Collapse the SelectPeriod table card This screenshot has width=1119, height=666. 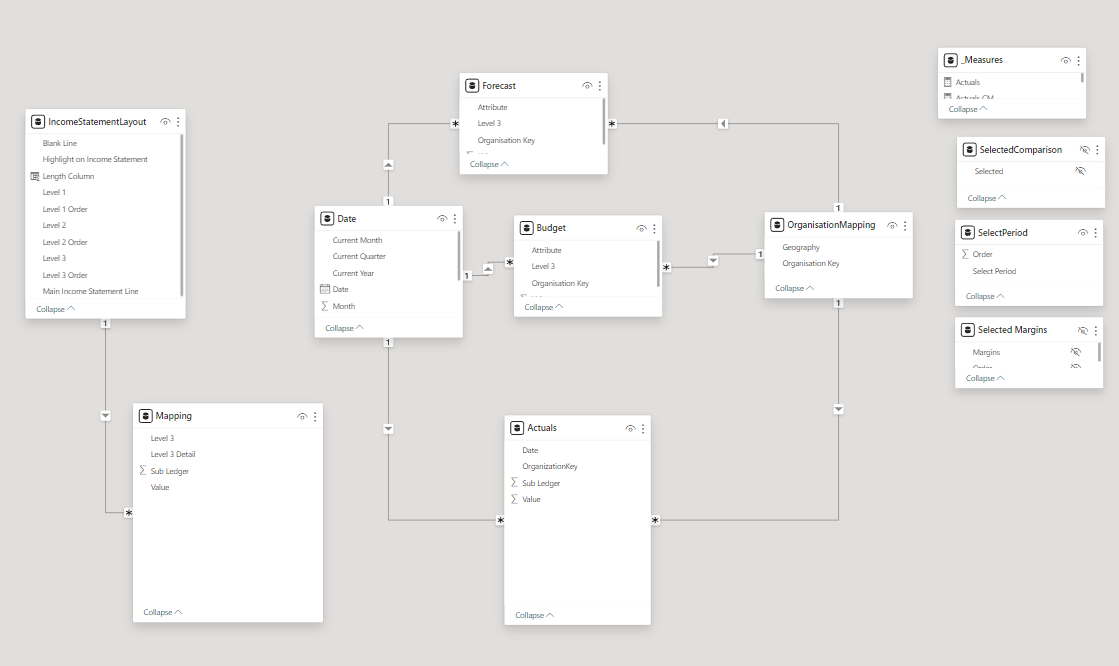pyautogui.click(x=985, y=296)
